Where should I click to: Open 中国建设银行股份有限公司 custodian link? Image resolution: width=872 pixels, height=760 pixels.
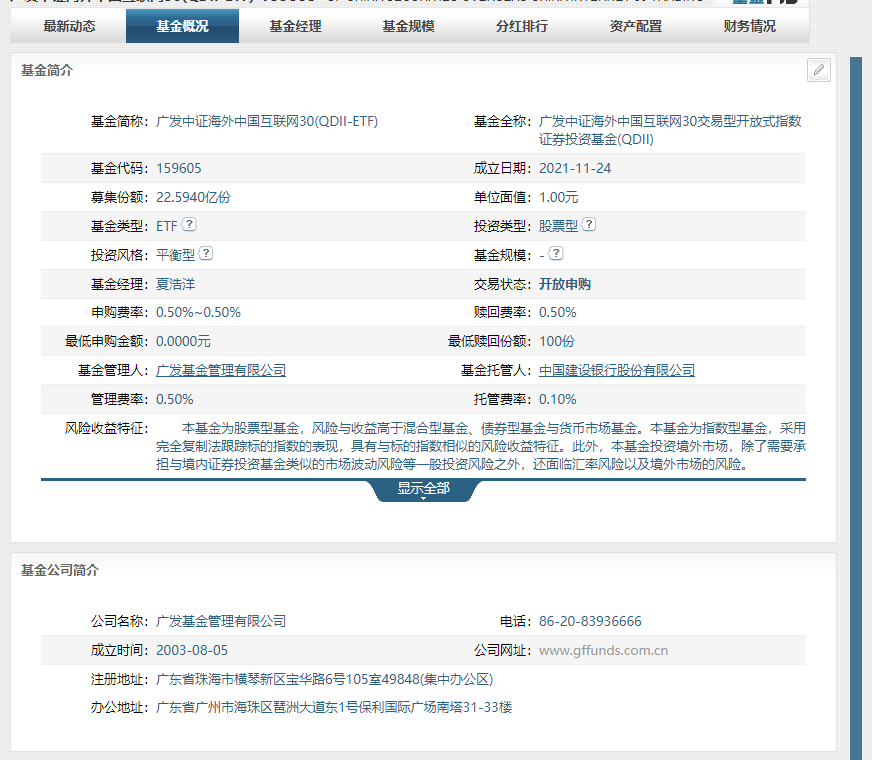pos(617,370)
